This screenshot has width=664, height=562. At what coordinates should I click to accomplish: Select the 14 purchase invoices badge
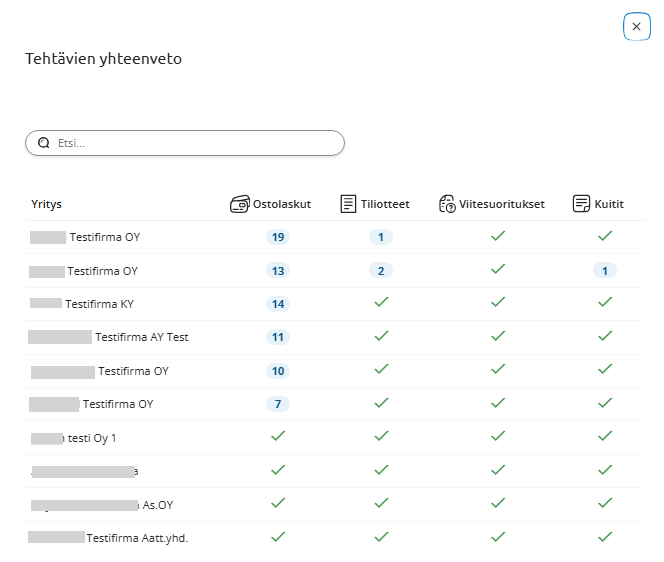(x=278, y=304)
